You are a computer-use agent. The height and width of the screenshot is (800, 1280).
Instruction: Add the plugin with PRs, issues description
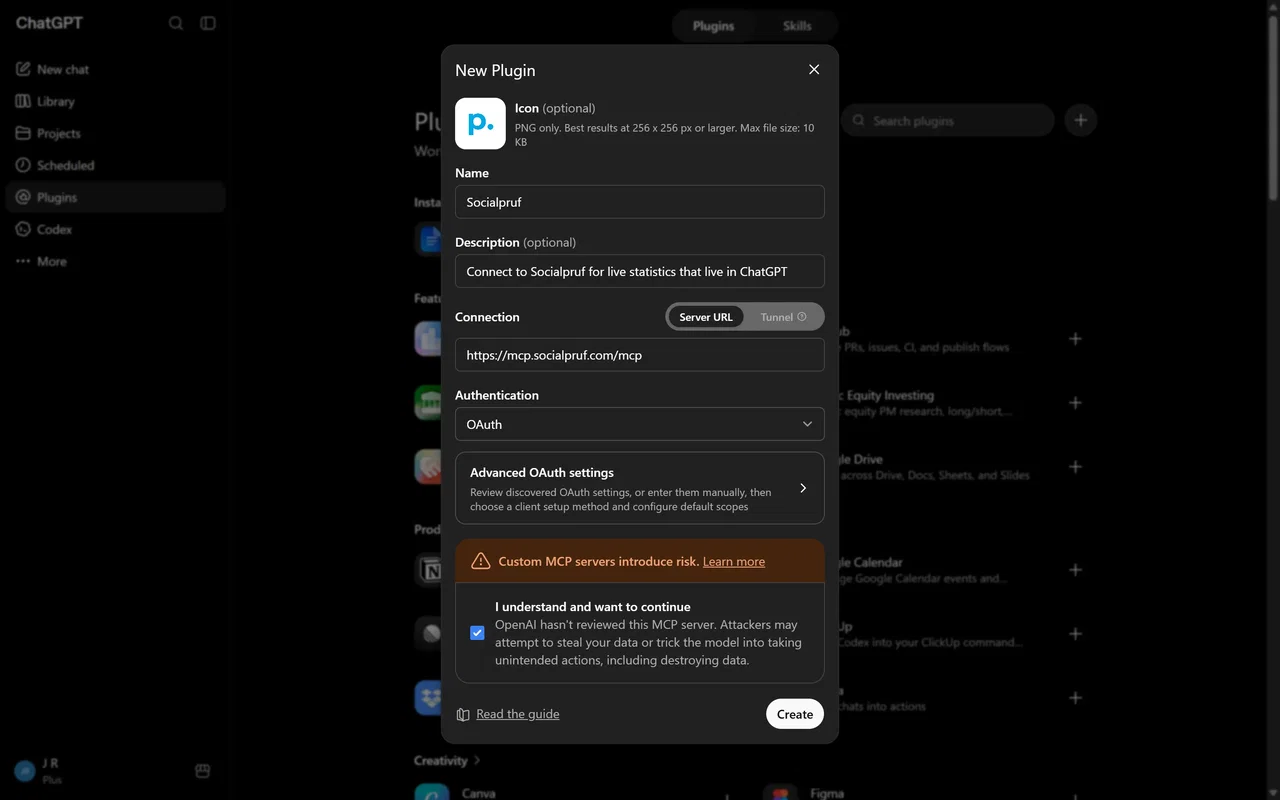coord(1075,338)
